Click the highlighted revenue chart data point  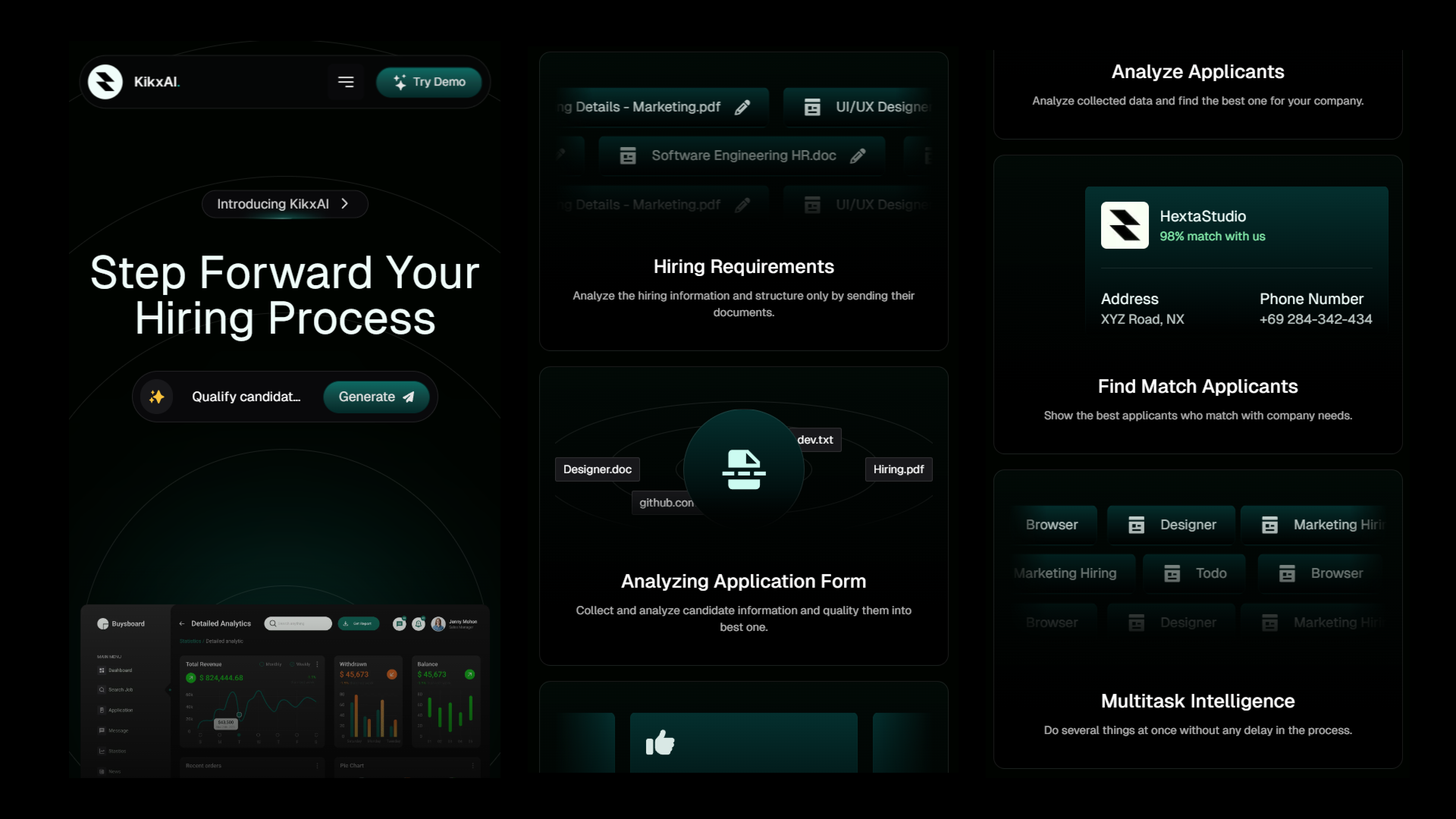coord(239,715)
